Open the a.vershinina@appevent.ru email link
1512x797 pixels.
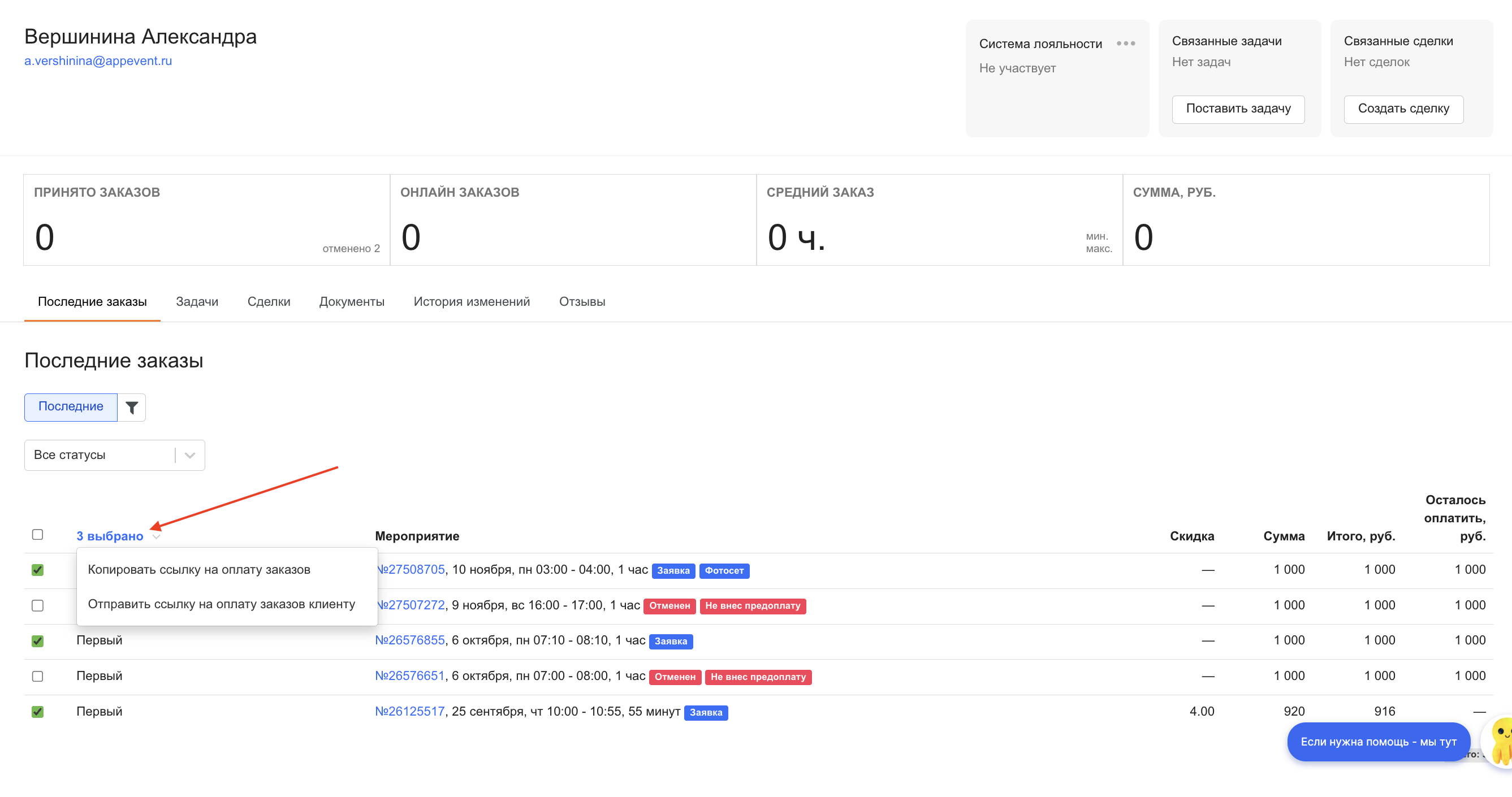tap(98, 61)
